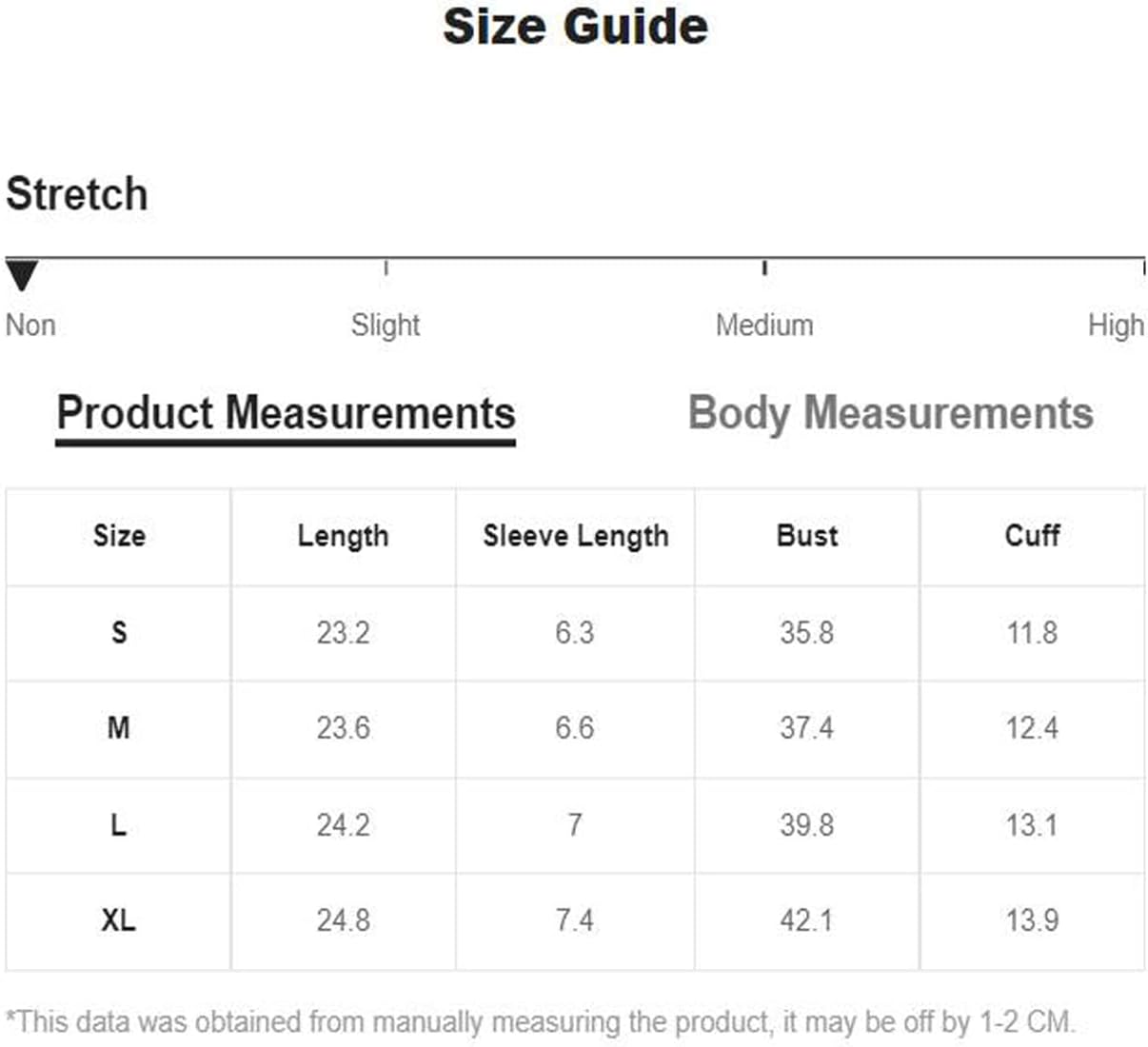The height and width of the screenshot is (1047, 1148).
Task: Click the Size column header
Action: pos(119,536)
